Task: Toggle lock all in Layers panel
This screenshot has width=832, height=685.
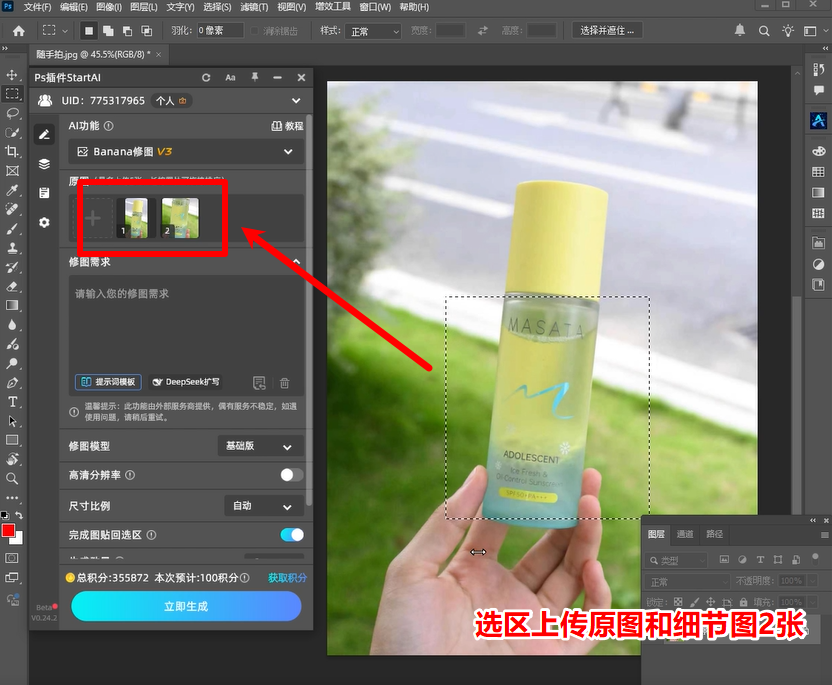Action: (743, 602)
